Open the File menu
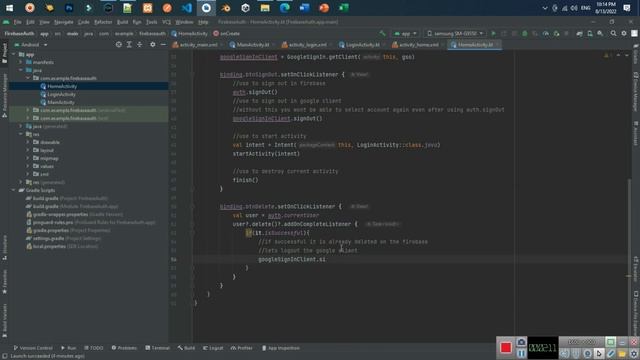 pos(18,22)
